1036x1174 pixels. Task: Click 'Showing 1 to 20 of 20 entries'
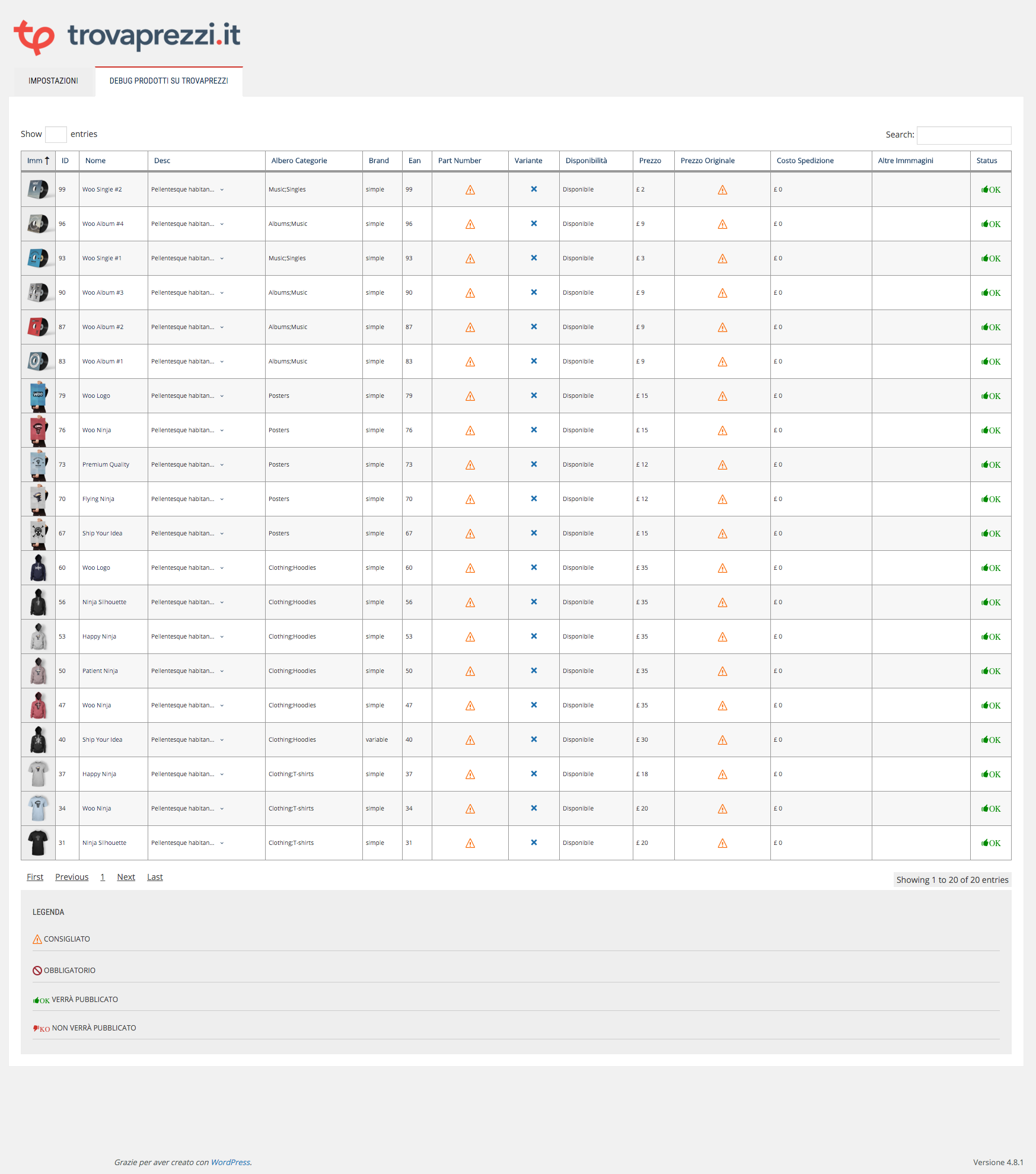pyautogui.click(x=952, y=880)
